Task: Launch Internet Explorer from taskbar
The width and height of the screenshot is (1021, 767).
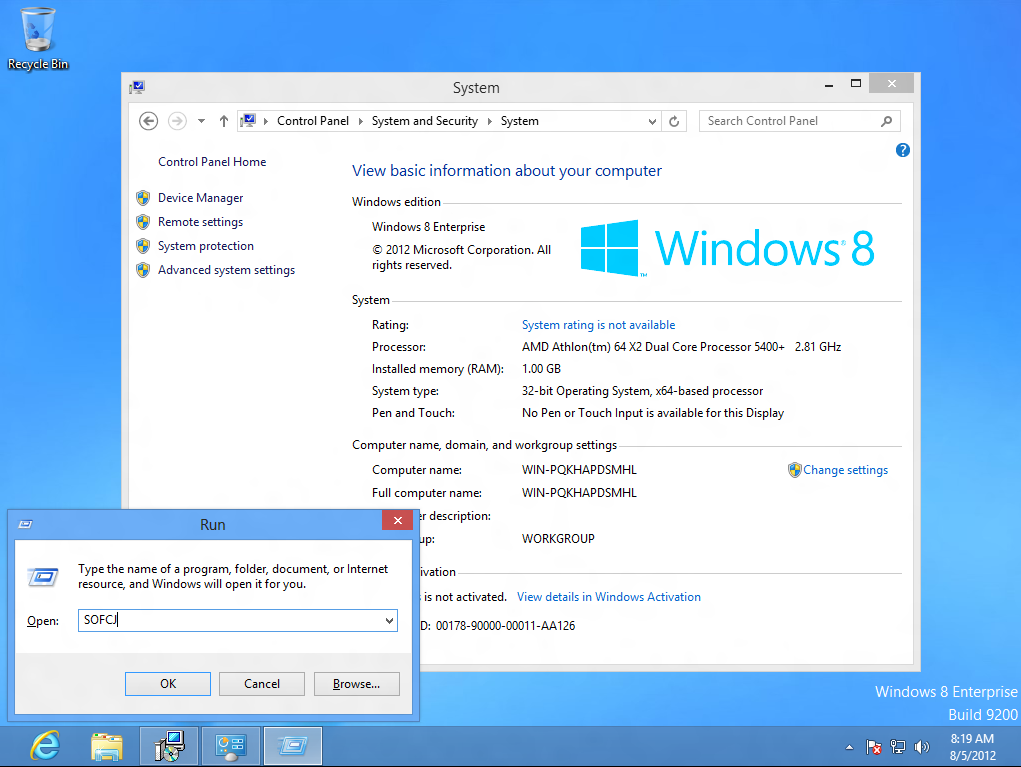Action: [x=46, y=746]
